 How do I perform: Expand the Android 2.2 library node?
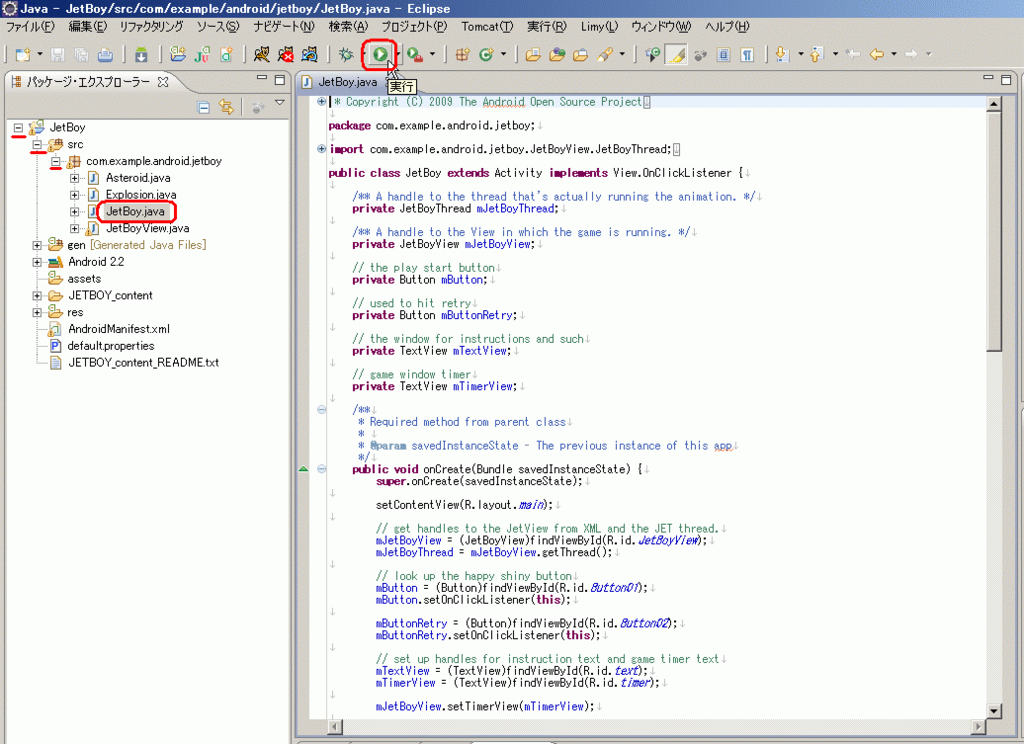click(x=37, y=262)
